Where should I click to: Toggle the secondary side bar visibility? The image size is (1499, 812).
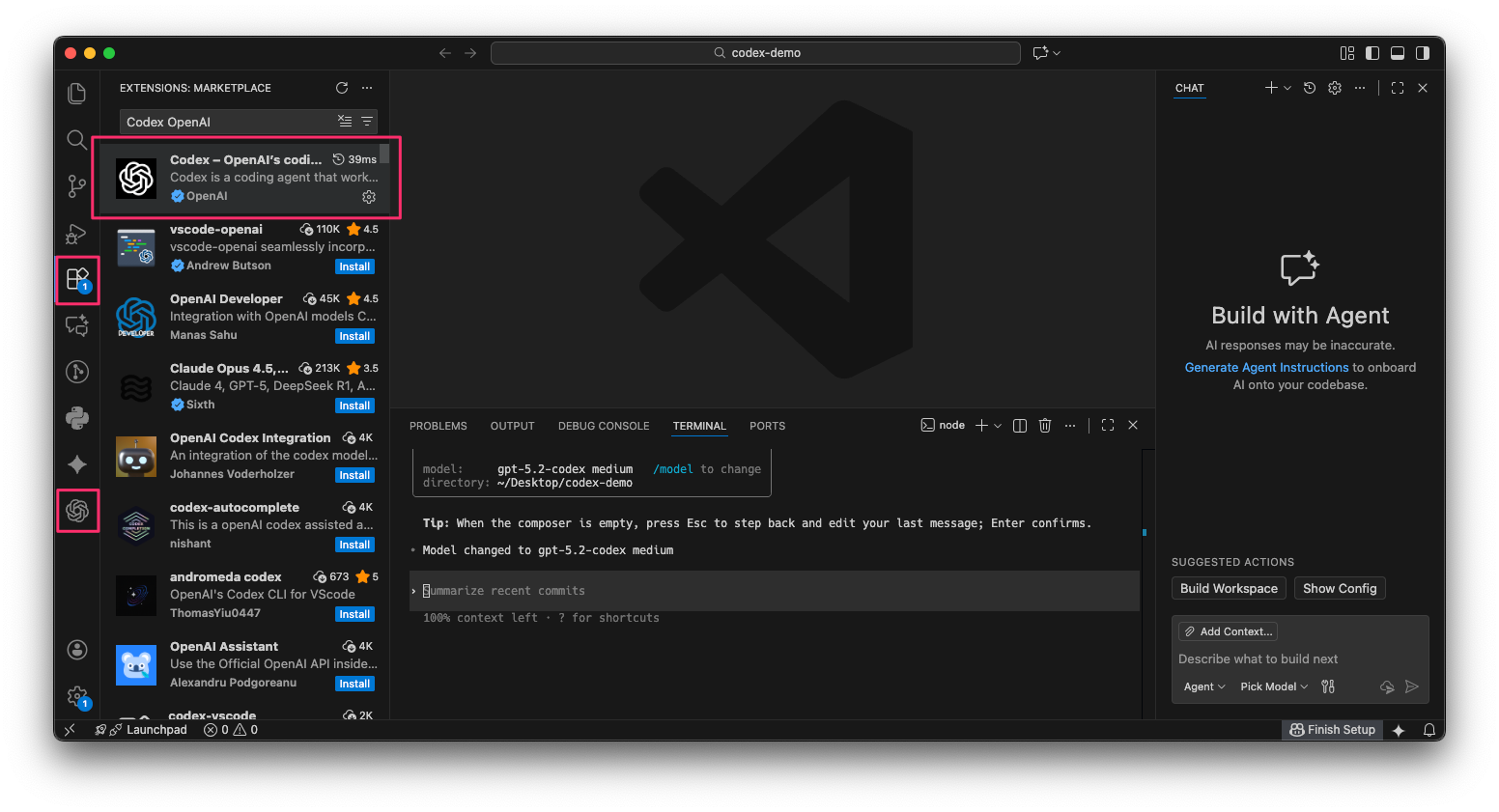tap(1423, 53)
